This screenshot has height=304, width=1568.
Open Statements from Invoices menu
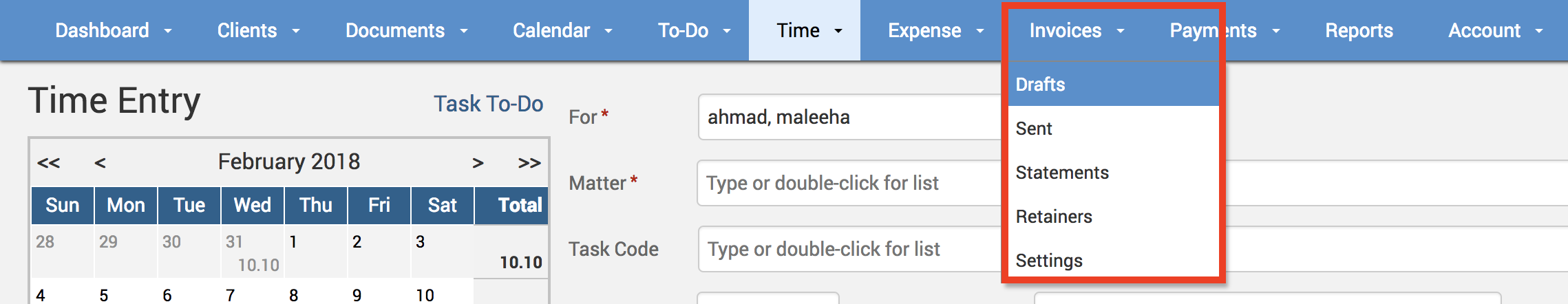coord(1062,173)
